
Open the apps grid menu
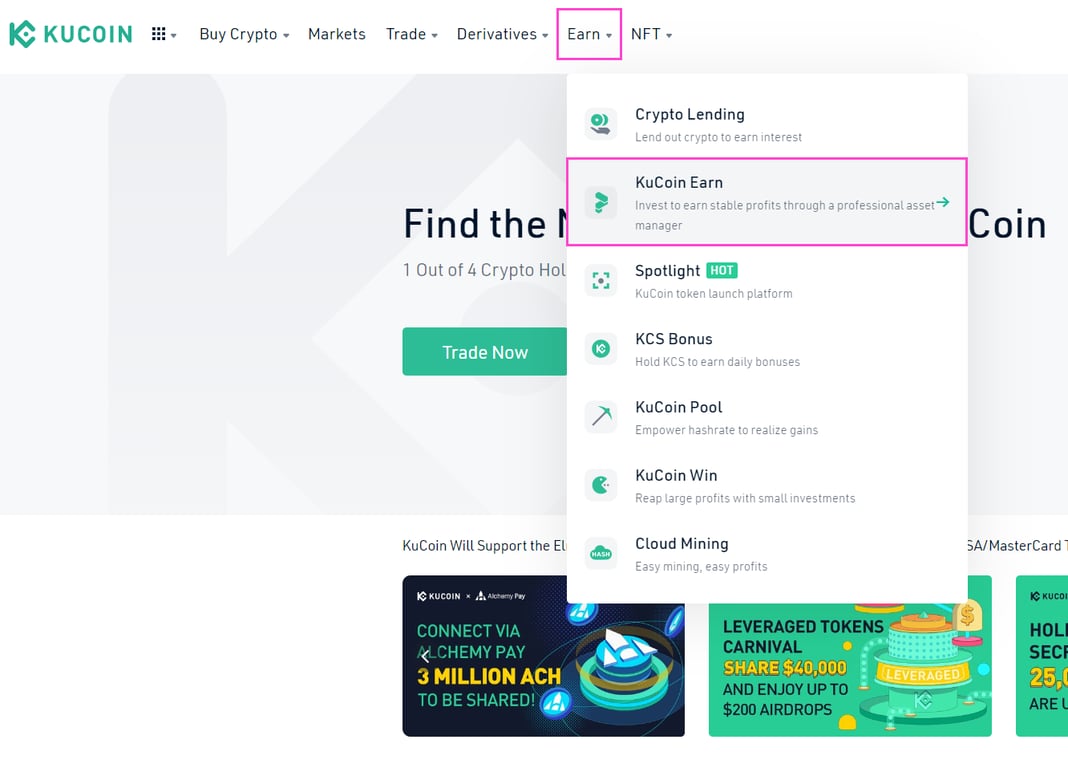pyautogui.click(x=161, y=33)
